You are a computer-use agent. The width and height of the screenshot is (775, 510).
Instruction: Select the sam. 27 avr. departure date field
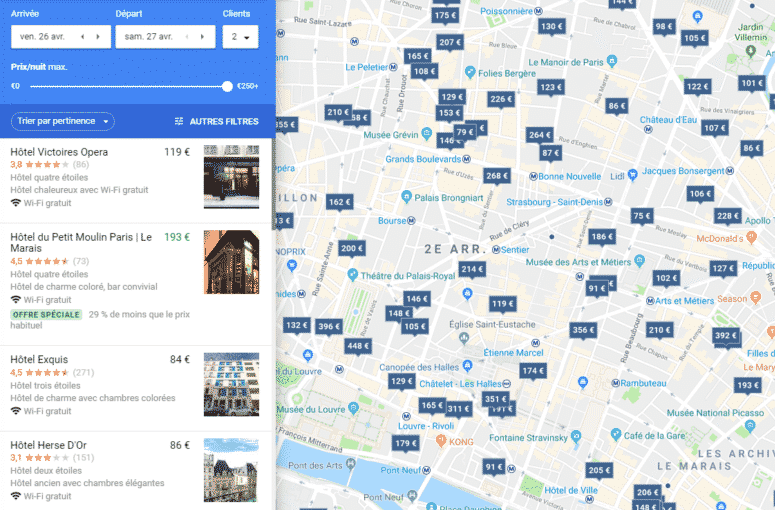(x=165, y=37)
